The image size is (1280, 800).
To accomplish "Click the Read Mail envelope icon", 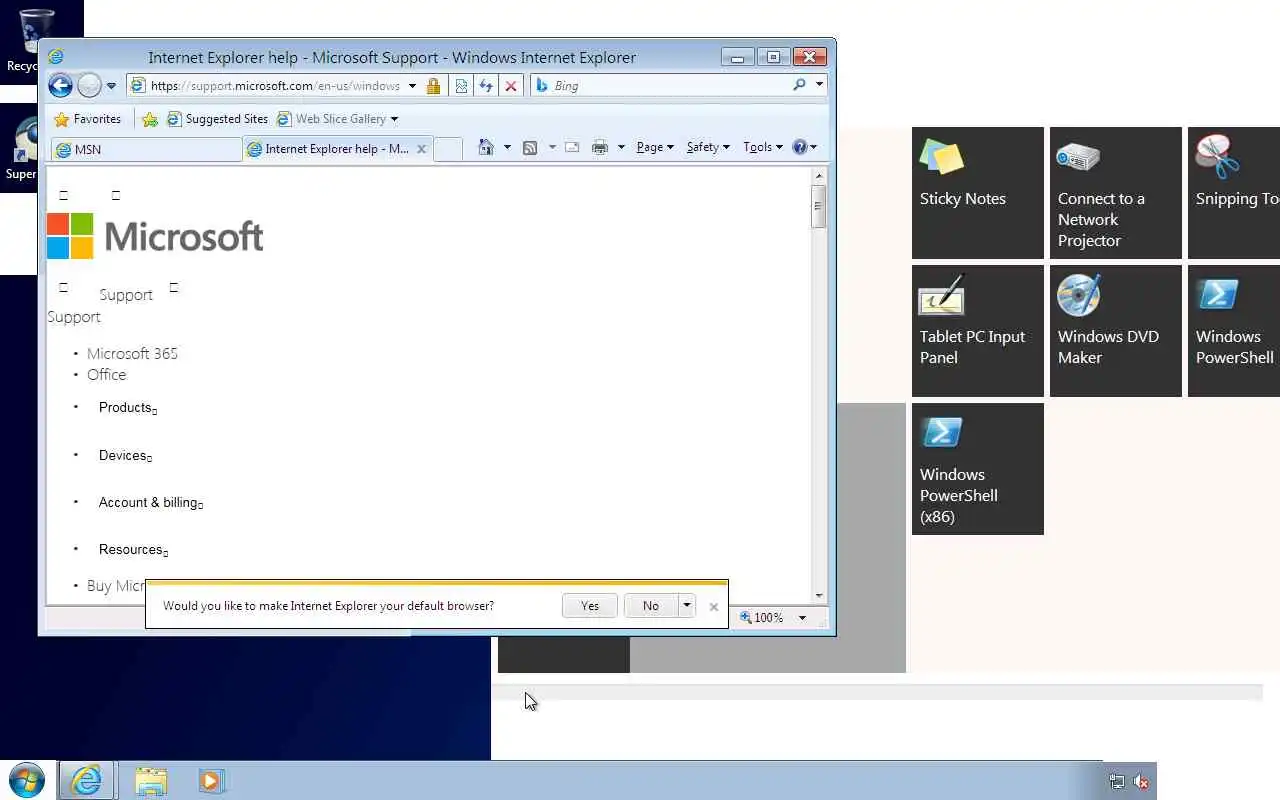I will 572,147.
